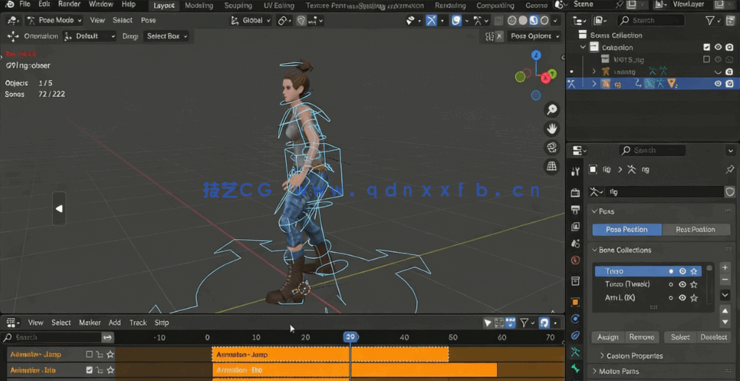Click the Rest Position button
Viewport: 740px width, 381px height.
click(696, 229)
